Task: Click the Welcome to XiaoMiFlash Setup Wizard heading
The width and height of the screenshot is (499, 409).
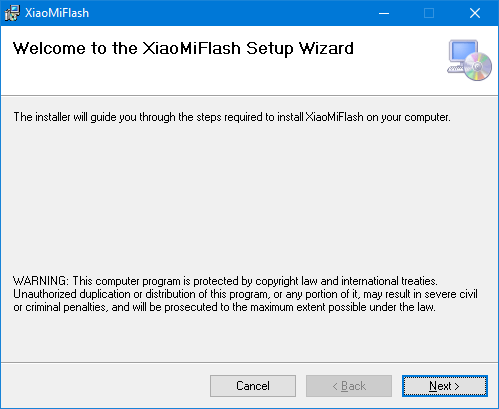Action: point(183,49)
